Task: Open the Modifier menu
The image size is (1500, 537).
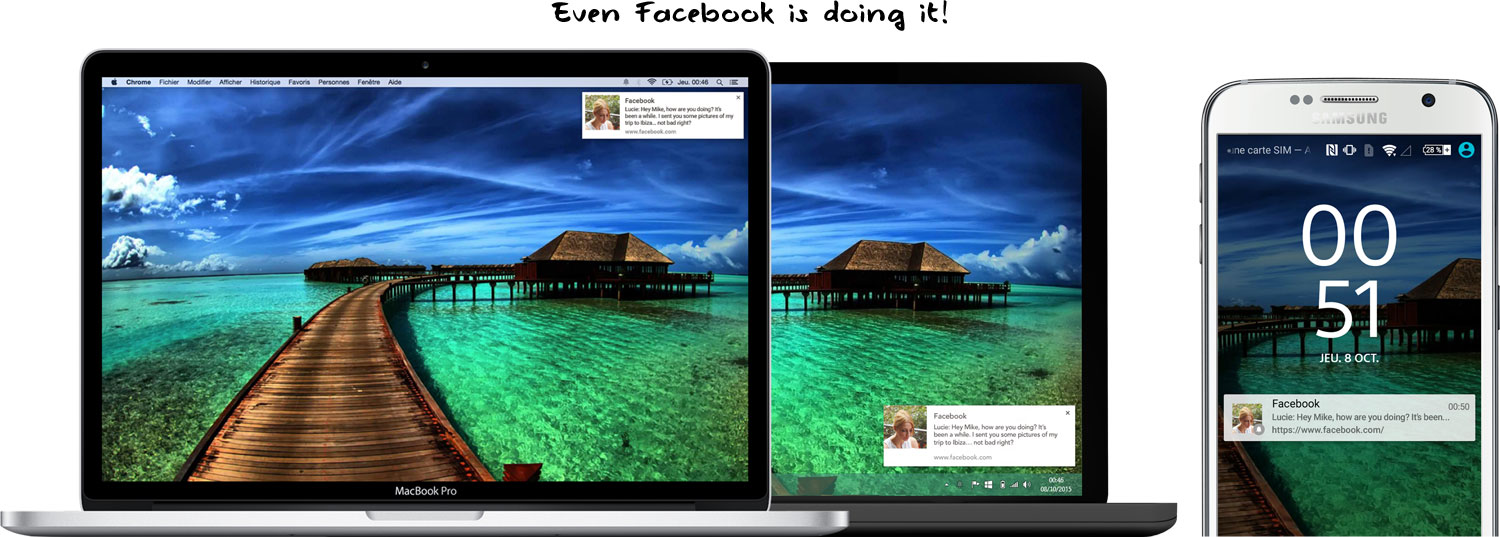Action: (199, 82)
